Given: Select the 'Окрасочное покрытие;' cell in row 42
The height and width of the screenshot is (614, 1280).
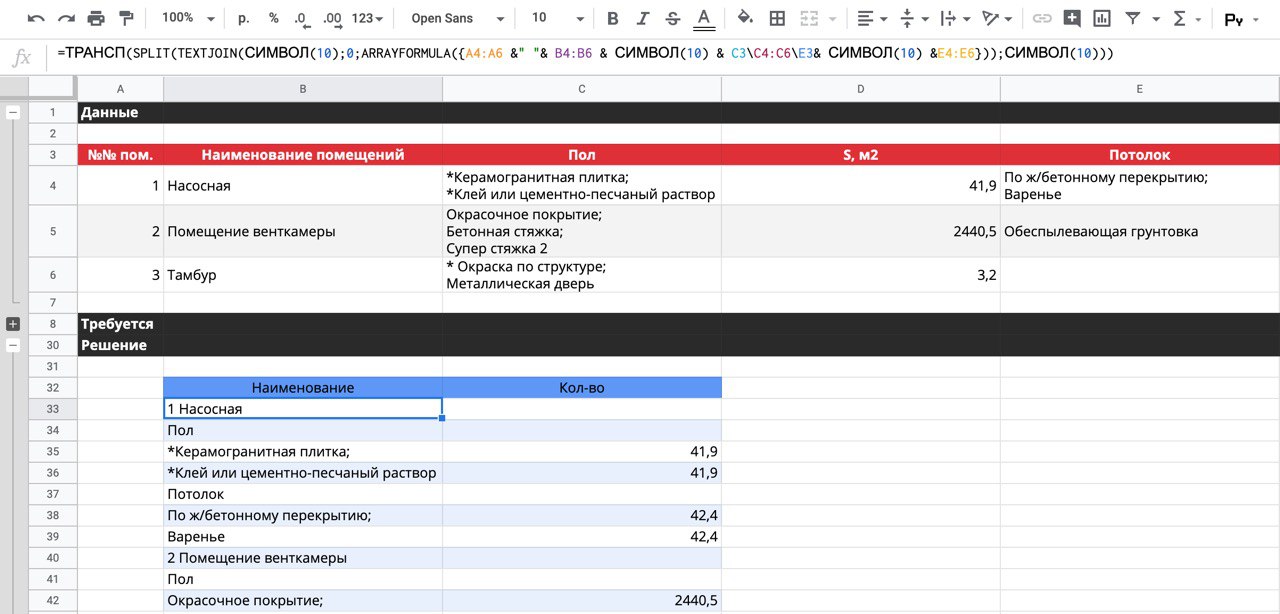Looking at the screenshot, I should coord(303,600).
